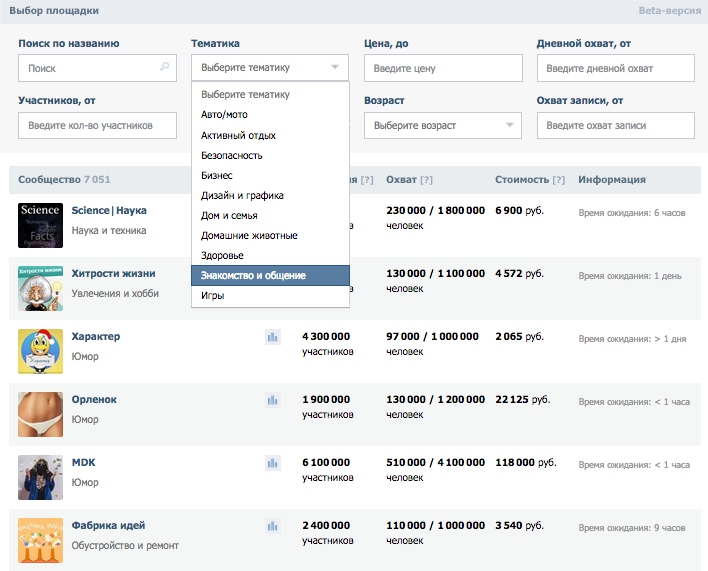Pick Домашние животные from the topic list
This screenshot has width=708, height=571.
270,235
